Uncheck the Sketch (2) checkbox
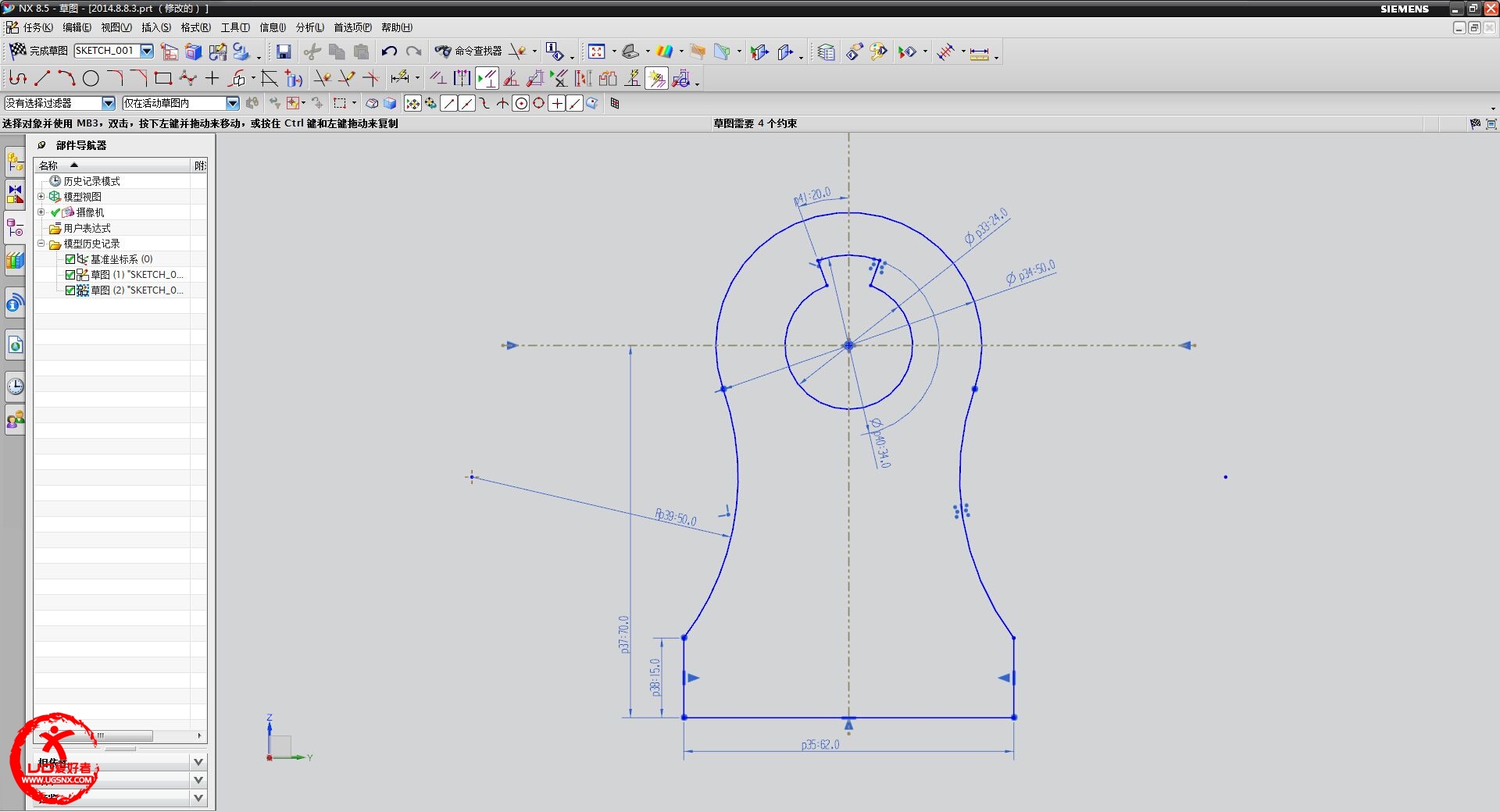Screen dimensions: 1500x812 pos(70,290)
